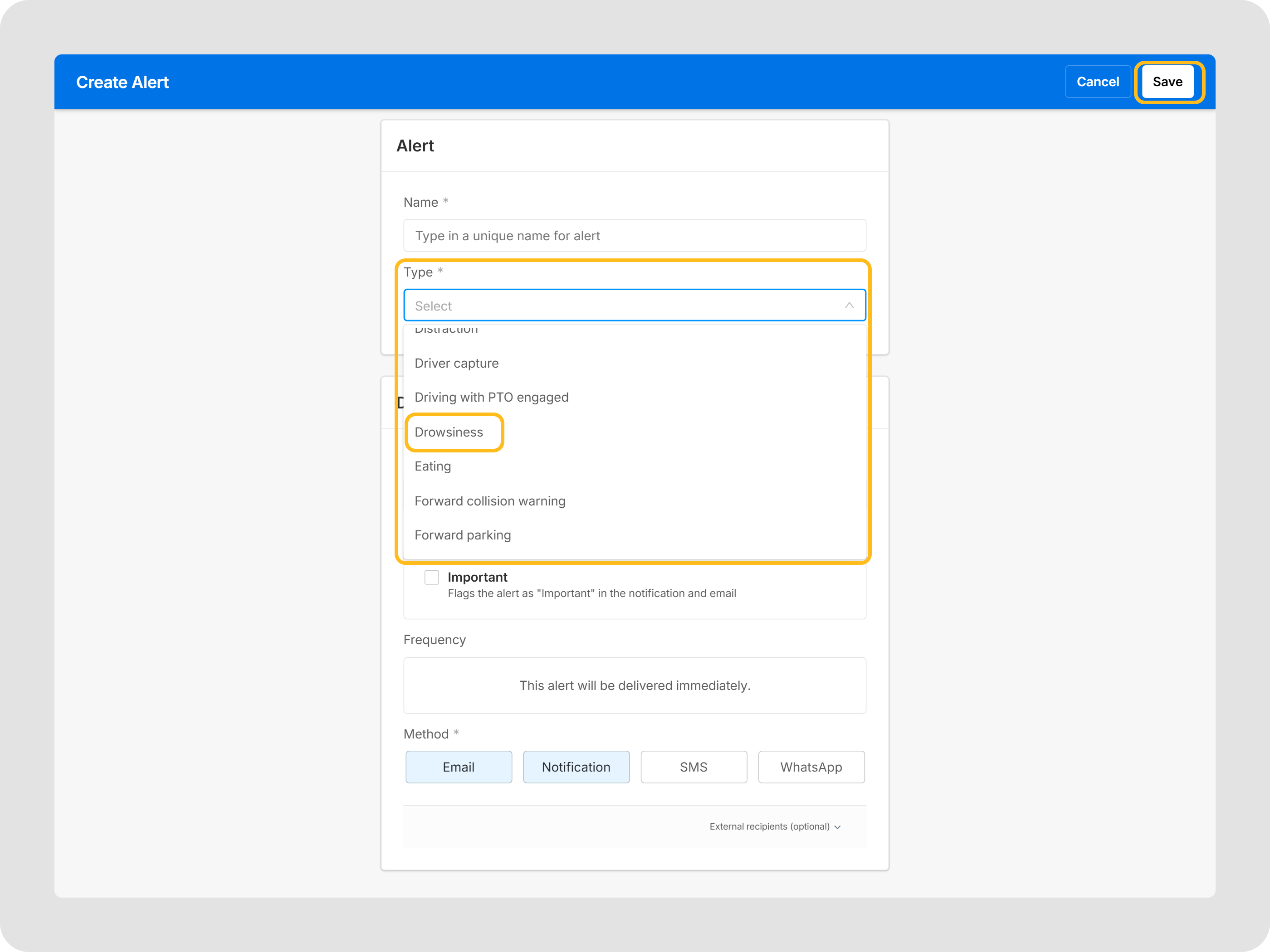Toggle the Notification delivery method
The height and width of the screenshot is (952, 1270).
[x=576, y=767]
